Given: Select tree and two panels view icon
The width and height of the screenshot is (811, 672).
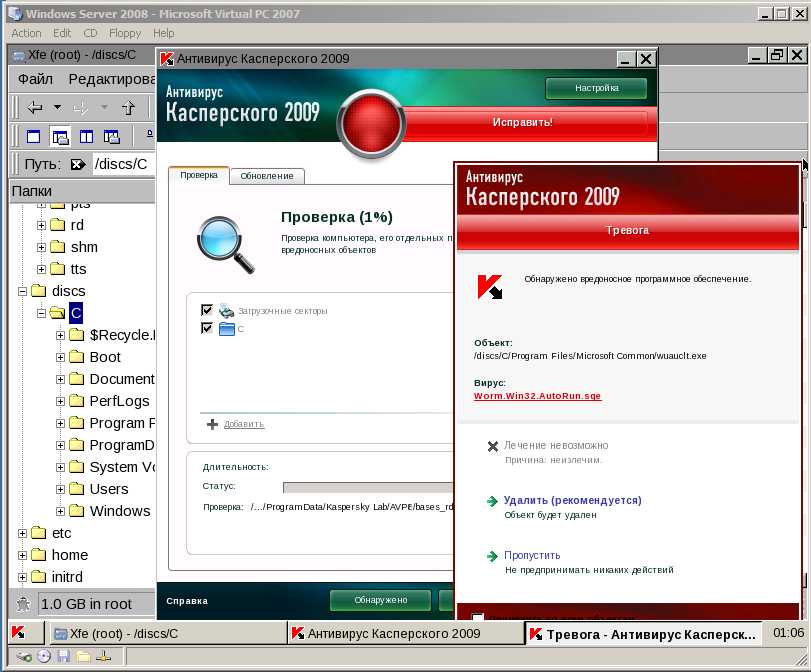Looking at the screenshot, I should 112,137.
